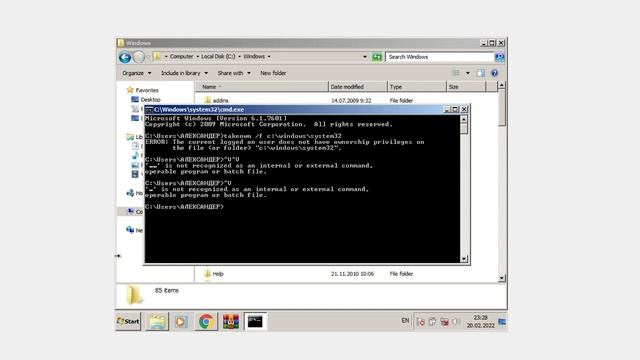Select the Favorites star in sidebar
This screenshot has height=360, width=640.
tap(130, 90)
